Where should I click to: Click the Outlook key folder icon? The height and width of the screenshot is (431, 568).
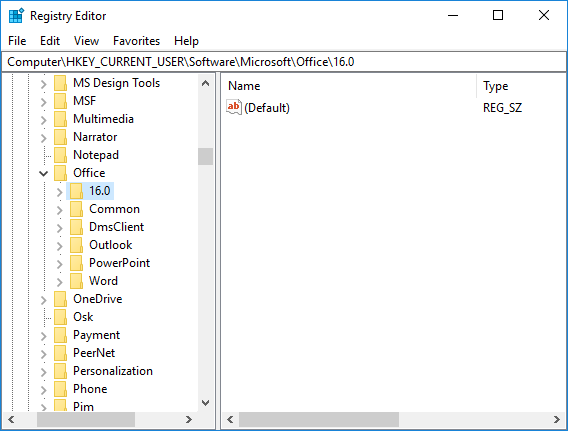point(76,245)
